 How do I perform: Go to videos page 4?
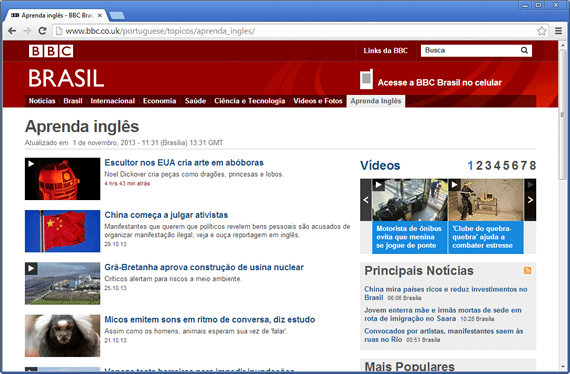pos(497,166)
